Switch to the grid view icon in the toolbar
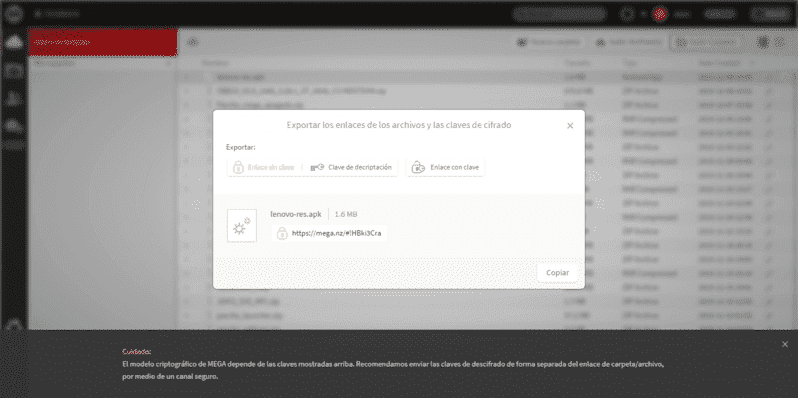Viewport: 798px width, 398px height. (779, 43)
